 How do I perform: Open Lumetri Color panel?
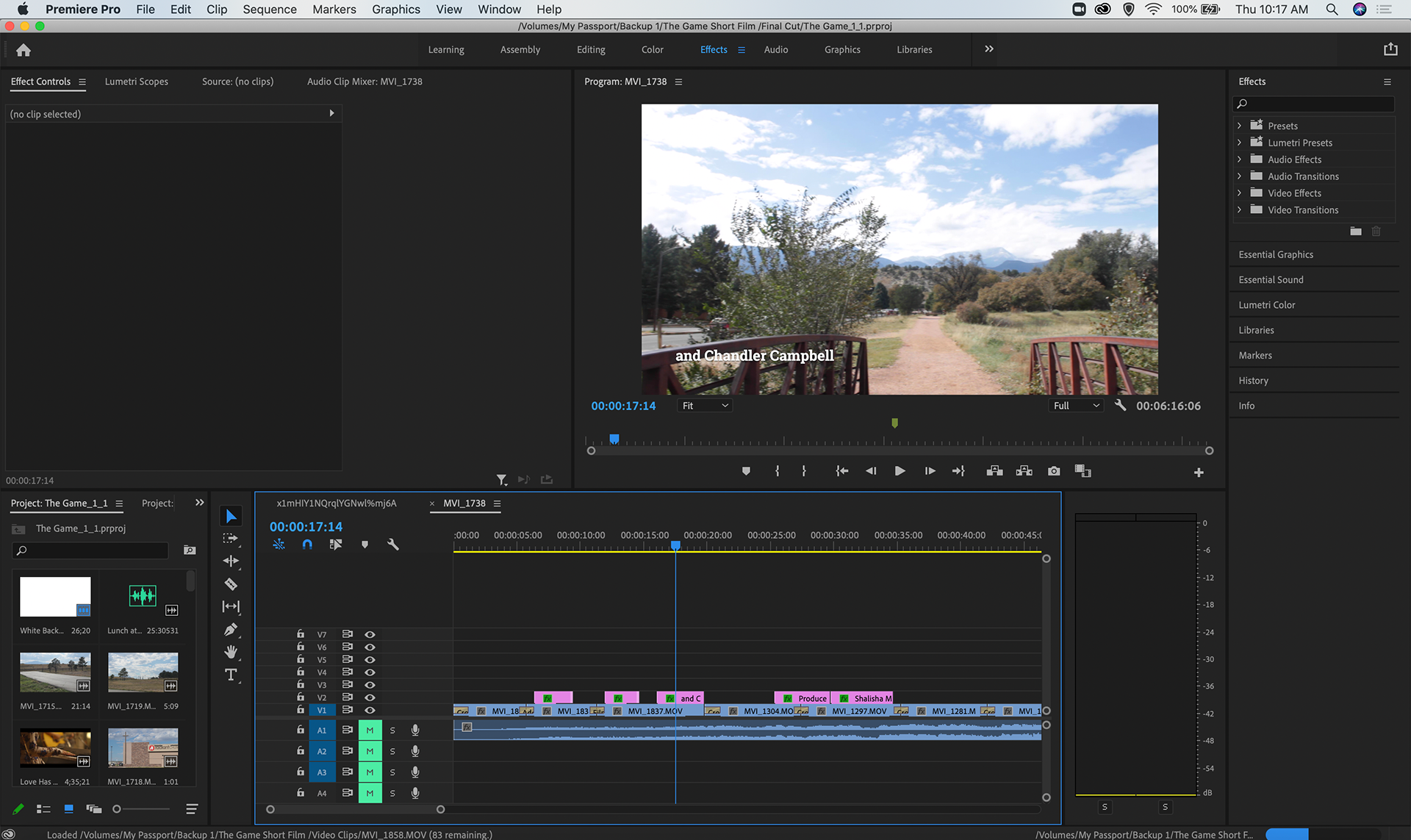[1267, 305]
